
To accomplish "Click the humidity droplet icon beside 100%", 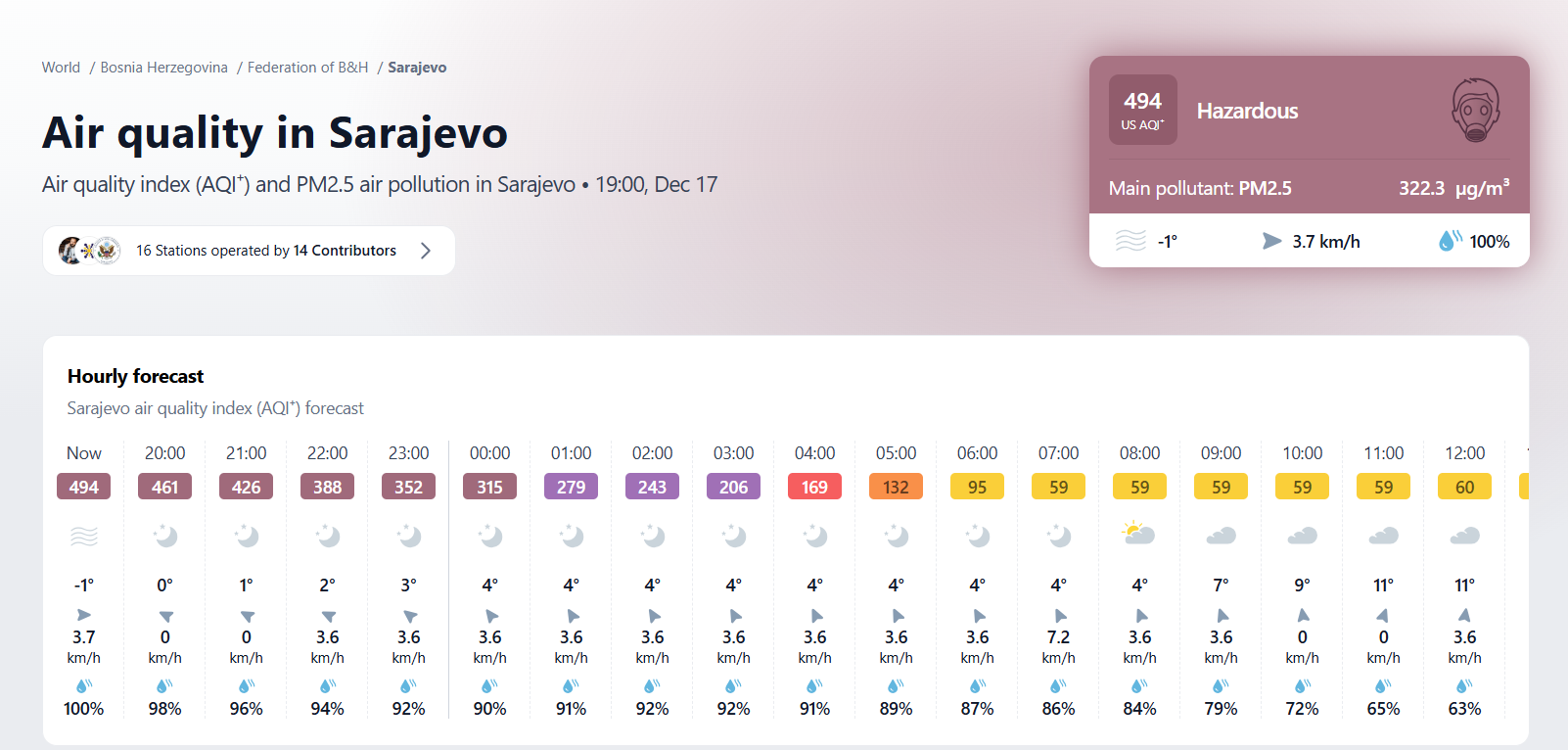I will (1450, 240).
